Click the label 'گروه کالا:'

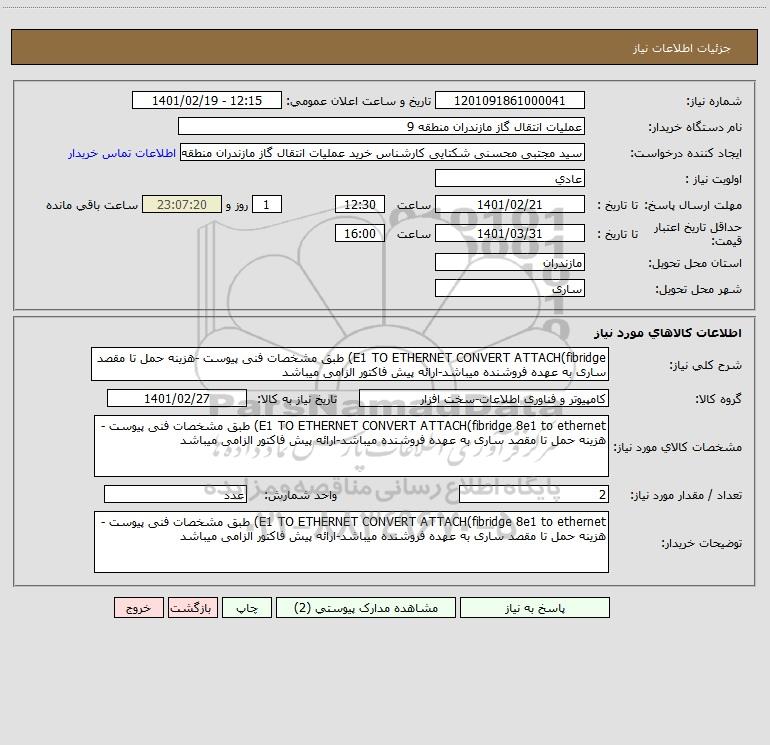(x=718, y=400)
